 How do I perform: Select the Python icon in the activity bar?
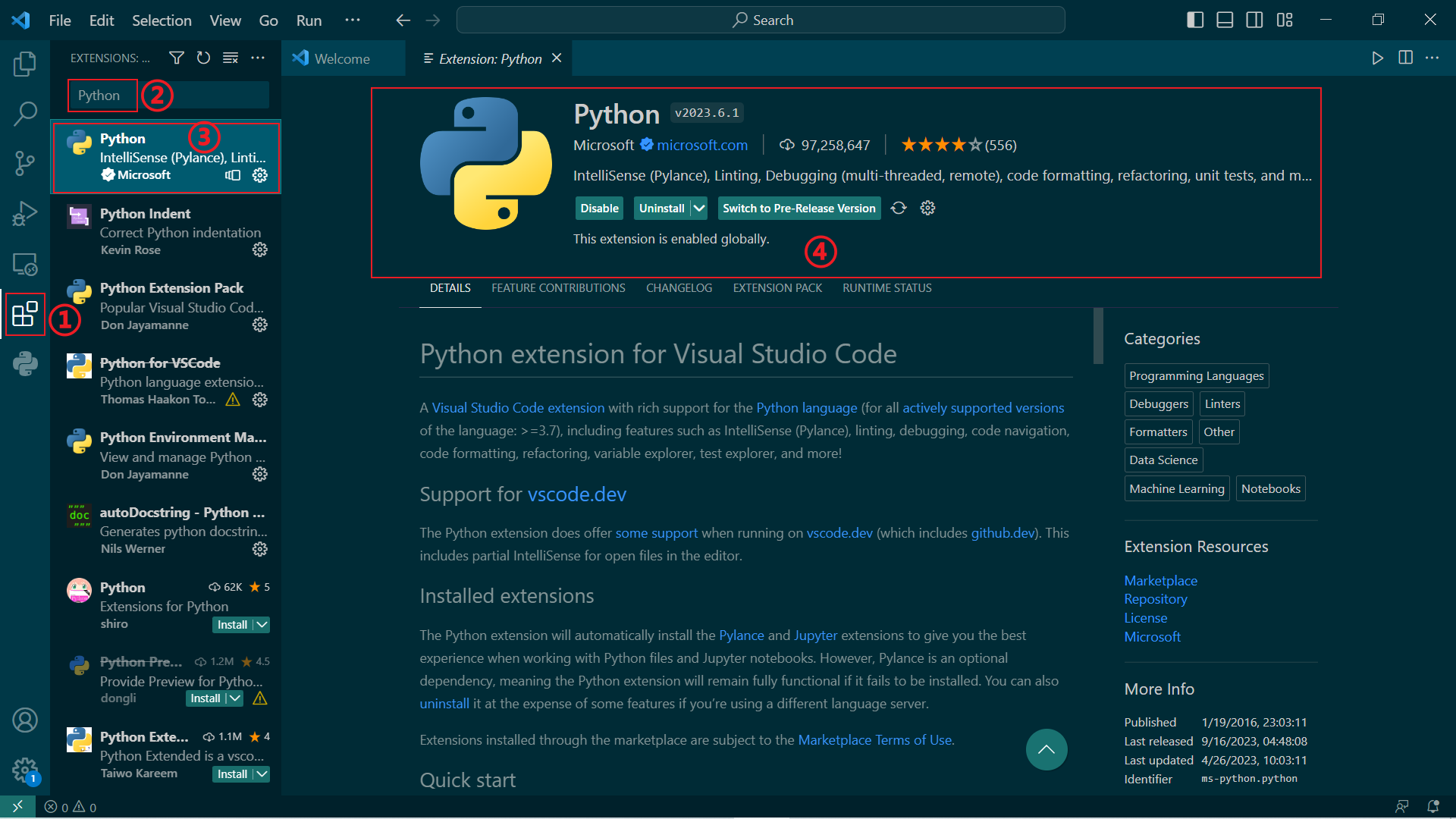pos(25,364)
